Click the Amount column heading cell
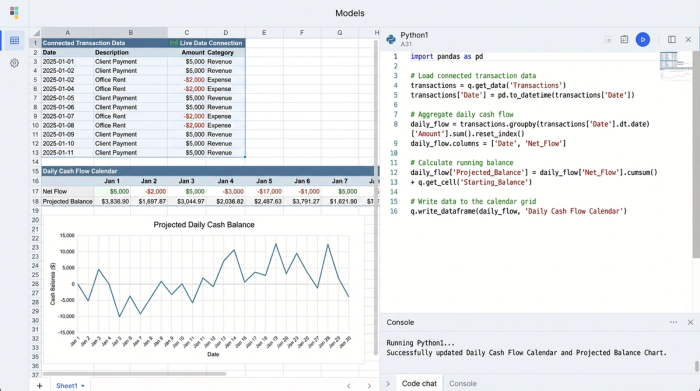This screenshot has height=391, width=700. (187, 52)
